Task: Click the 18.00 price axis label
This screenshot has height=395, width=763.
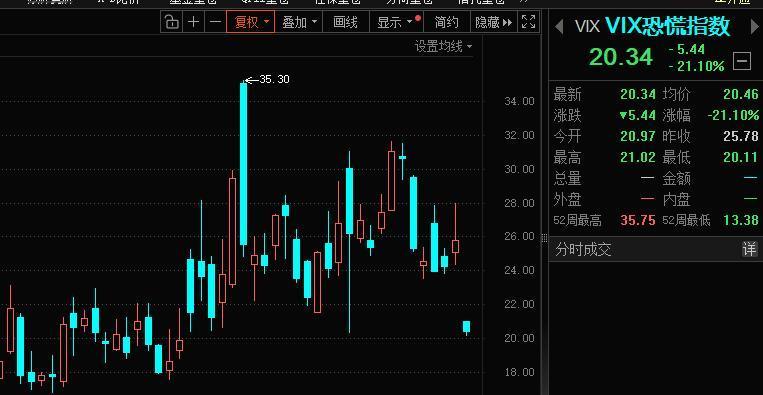Action: point(518,372)
